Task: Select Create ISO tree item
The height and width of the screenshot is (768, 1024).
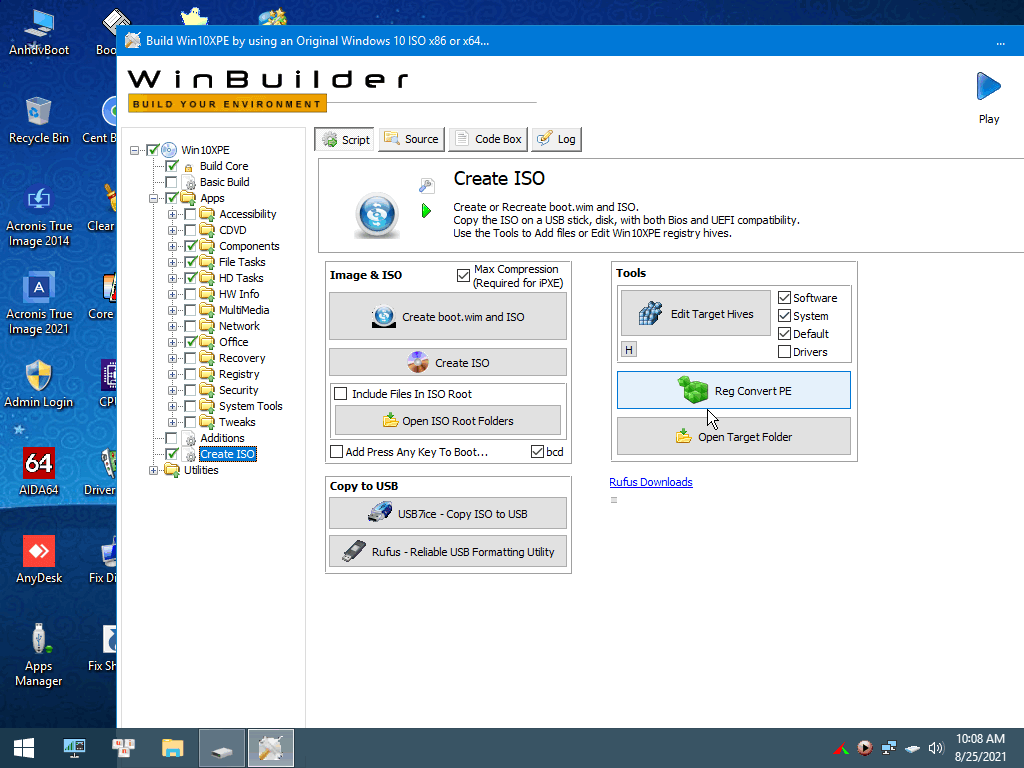Action: click(227, 454)
